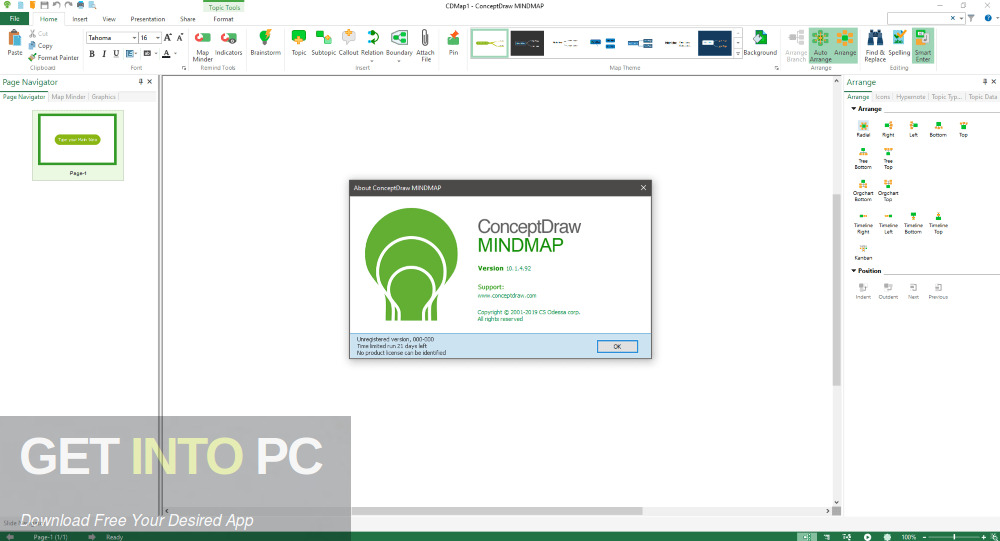The image size is (1000, 541).
Task: Select the navy blue Map Theme swatch
Action: click(x=714, y=43)
